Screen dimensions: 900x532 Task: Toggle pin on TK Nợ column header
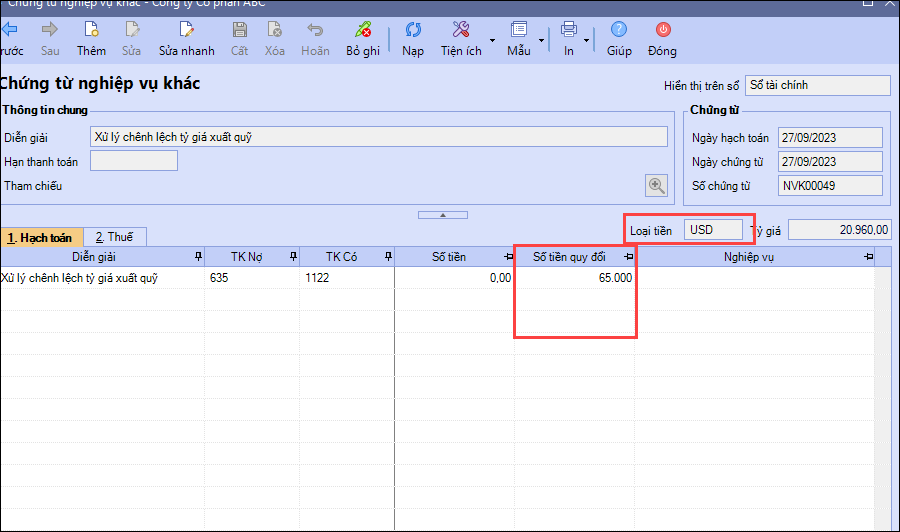point(292,258)
